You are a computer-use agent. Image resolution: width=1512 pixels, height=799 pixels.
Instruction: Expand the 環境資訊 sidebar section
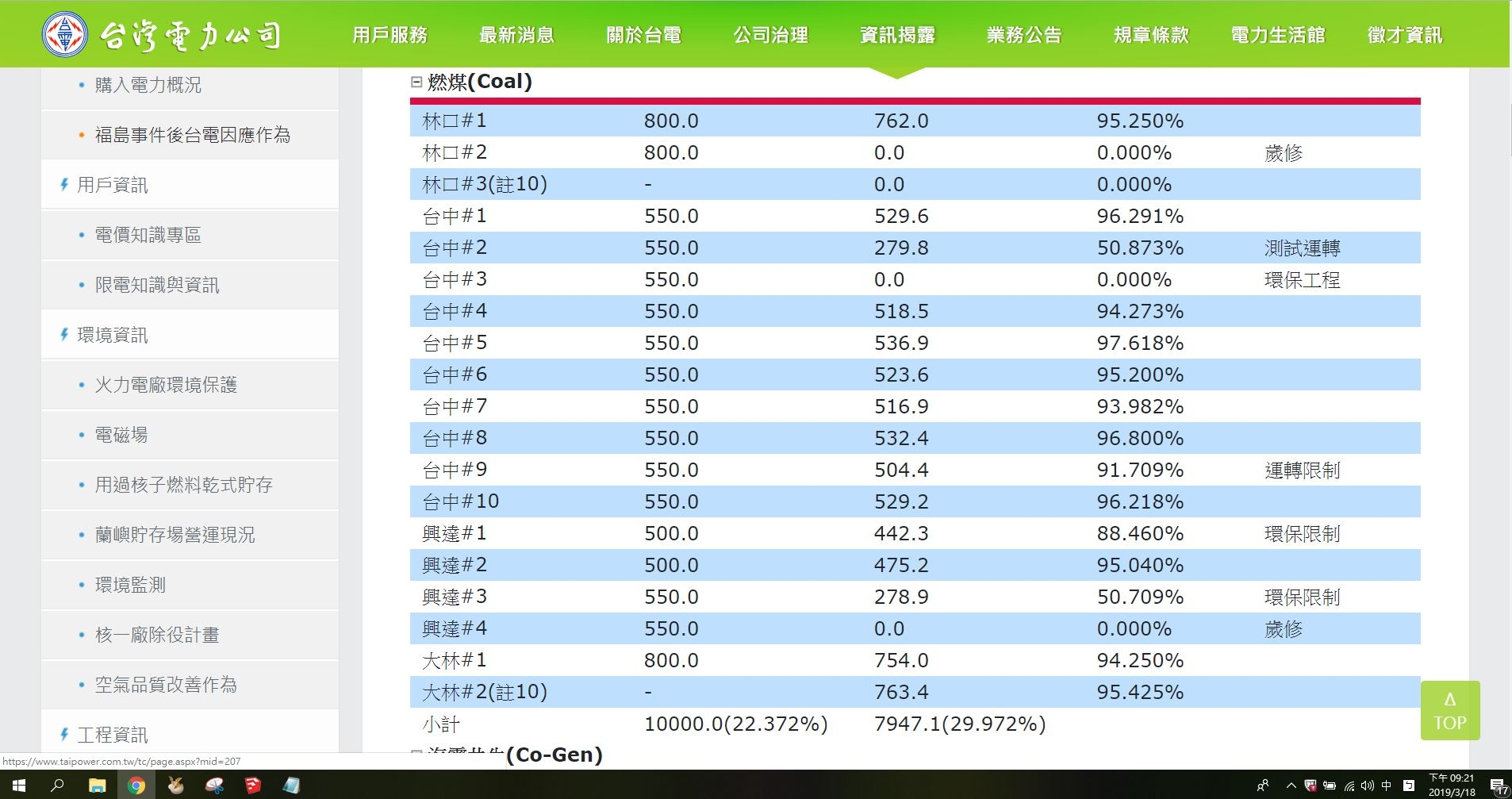pos(113,335)
